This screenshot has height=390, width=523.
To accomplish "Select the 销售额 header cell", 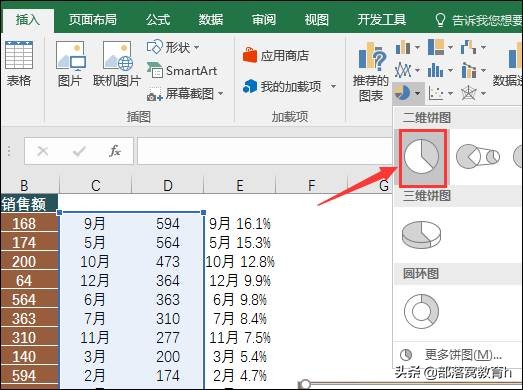I will pyautogui.click(x=29, y=204).
